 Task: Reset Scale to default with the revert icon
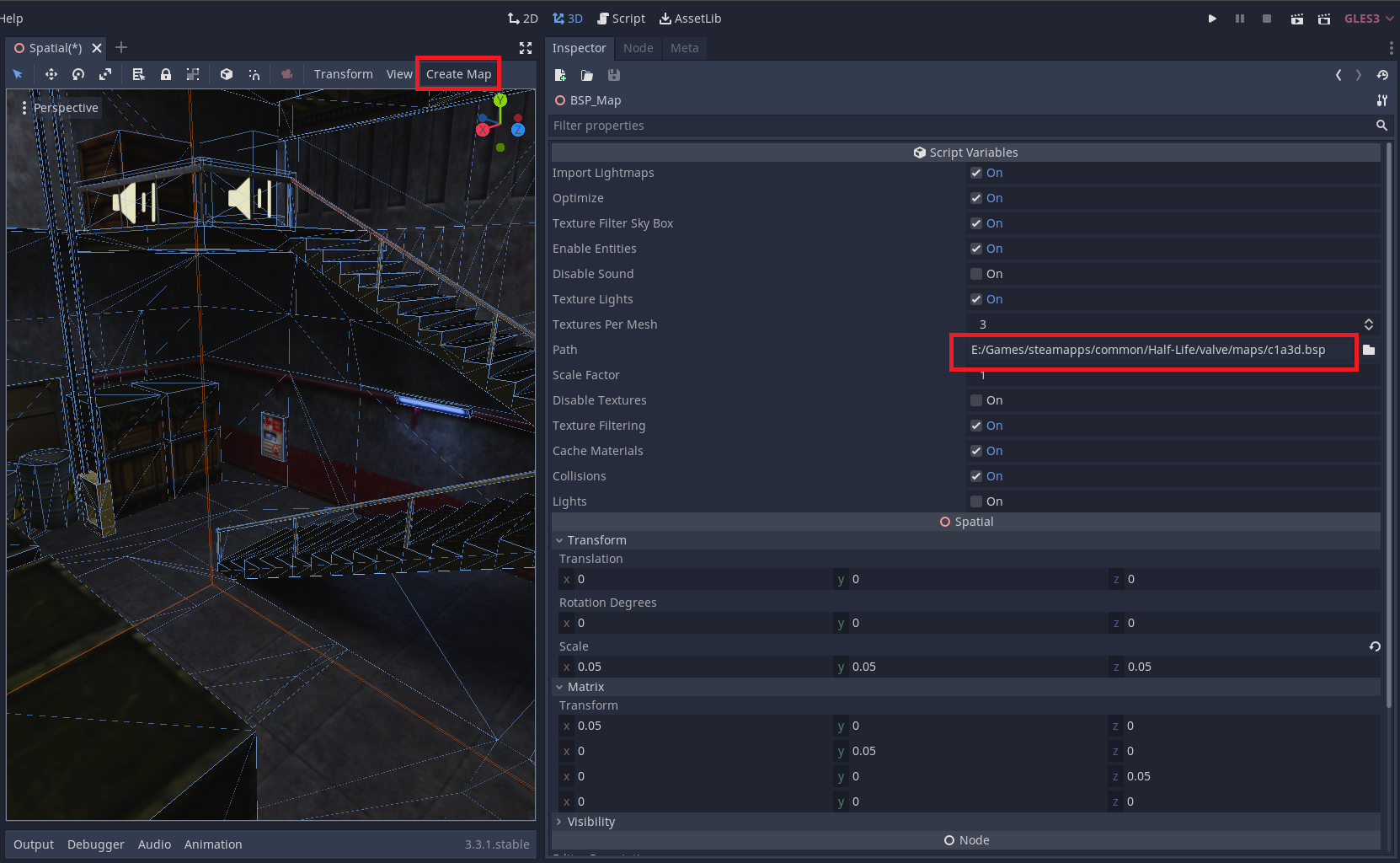(x=1375, y=646)
